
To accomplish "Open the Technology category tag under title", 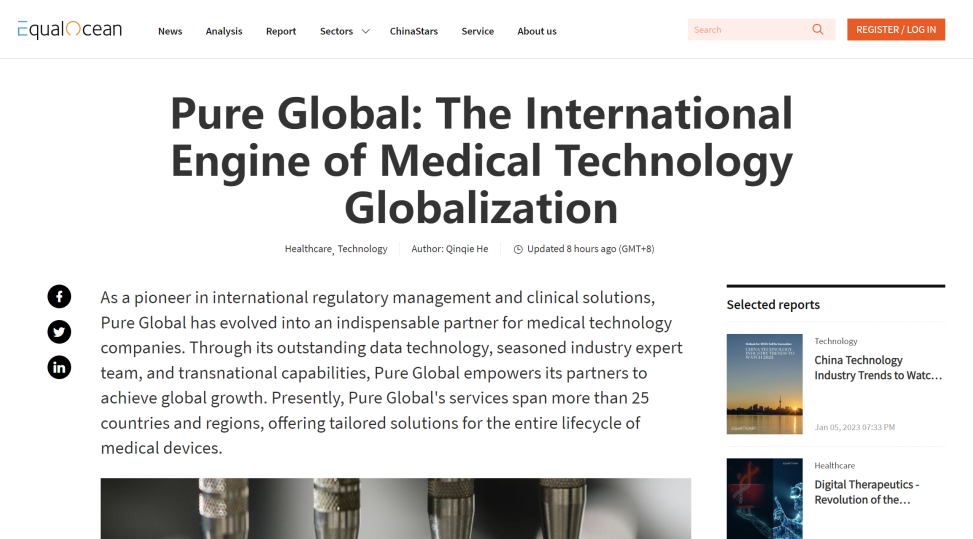I will point(362,249).
